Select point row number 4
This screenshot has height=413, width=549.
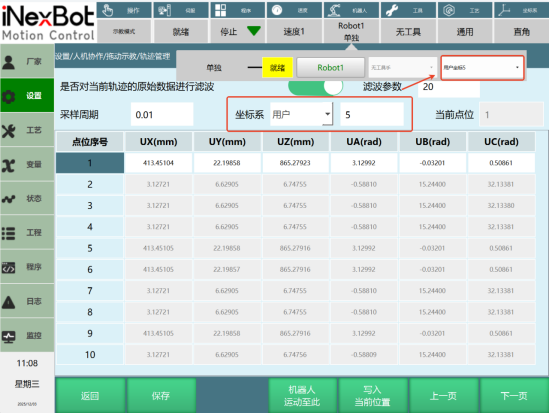click(90, 227)
